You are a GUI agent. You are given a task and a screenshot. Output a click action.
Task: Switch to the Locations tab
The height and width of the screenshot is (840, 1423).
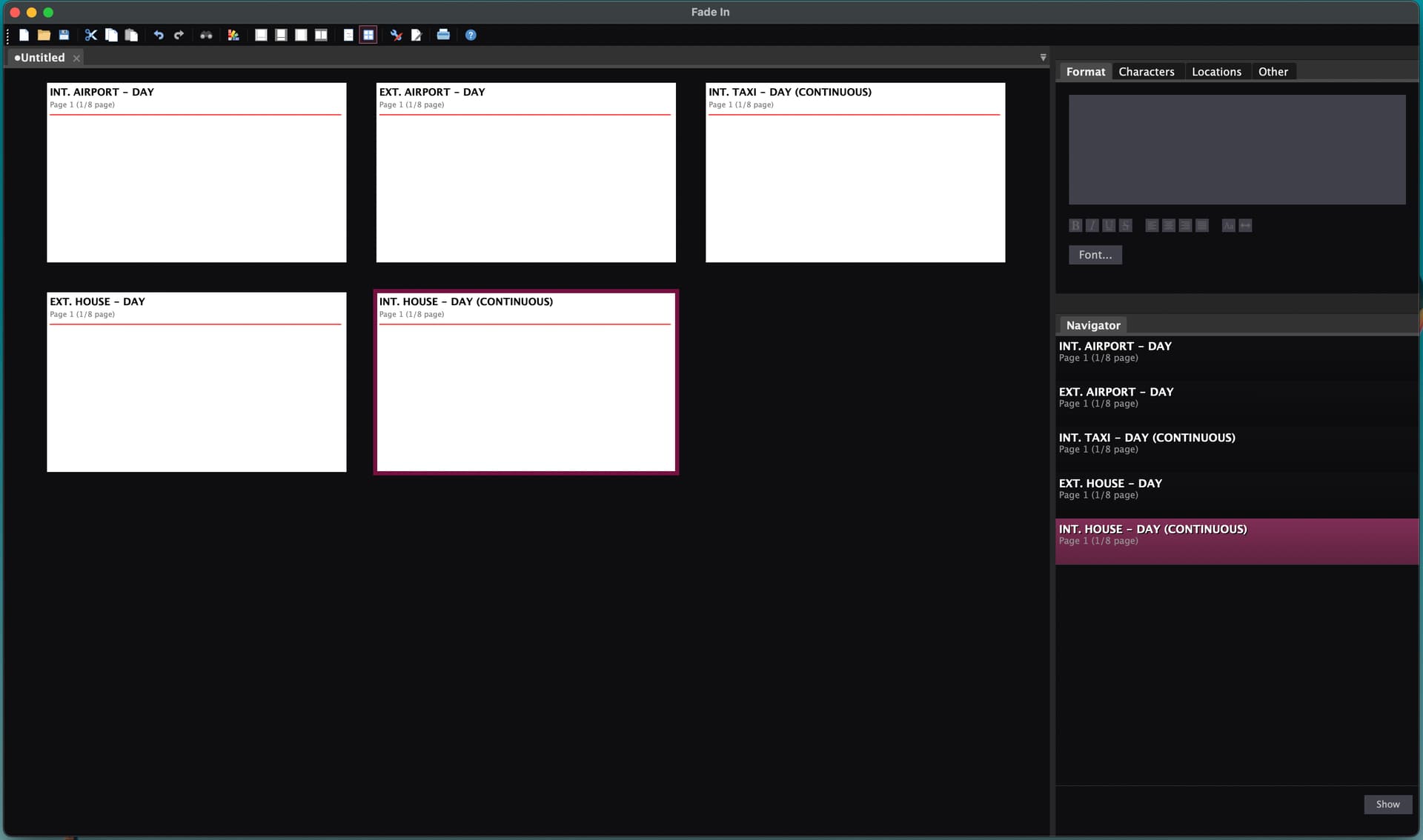click(x=1216, y=72)
